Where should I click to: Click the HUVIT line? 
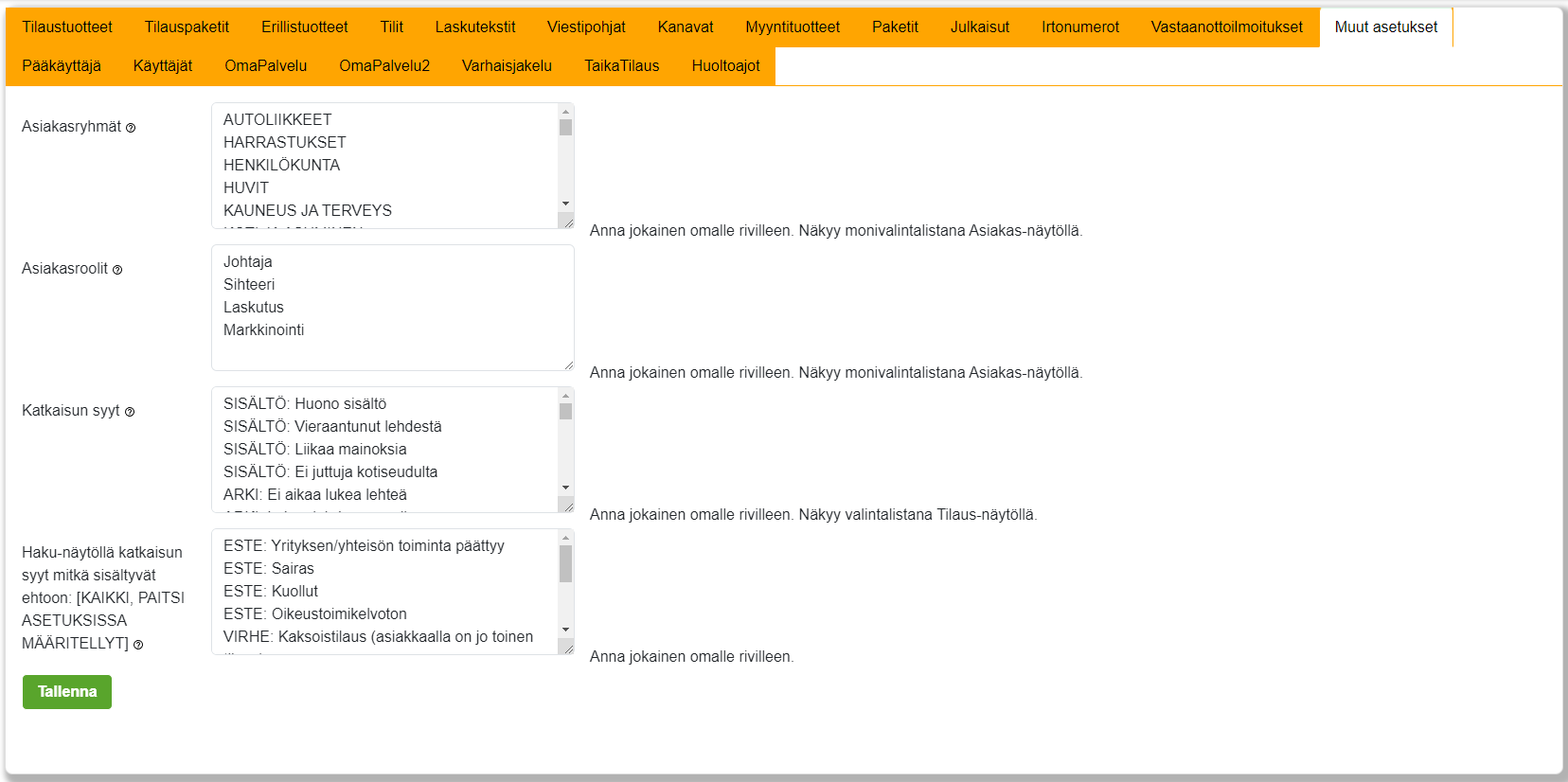click(246, 188)
